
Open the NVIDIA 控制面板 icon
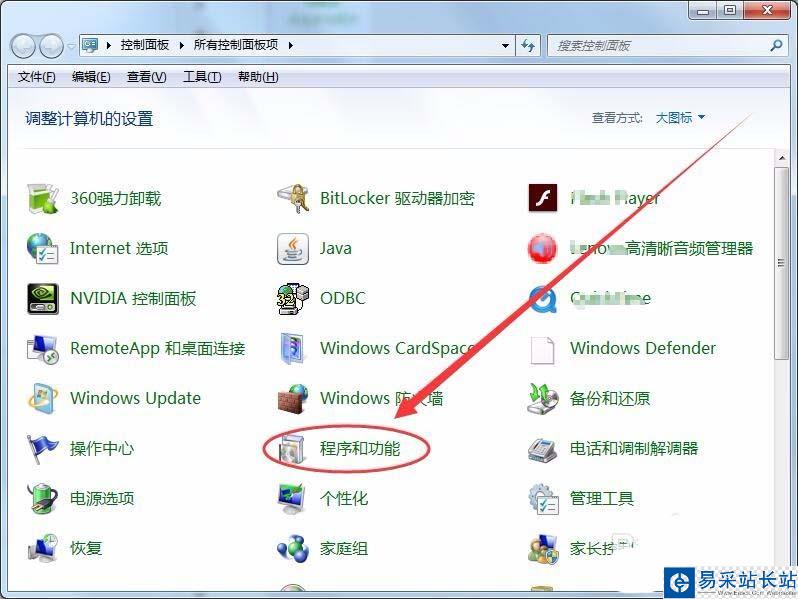click(43, 299)
